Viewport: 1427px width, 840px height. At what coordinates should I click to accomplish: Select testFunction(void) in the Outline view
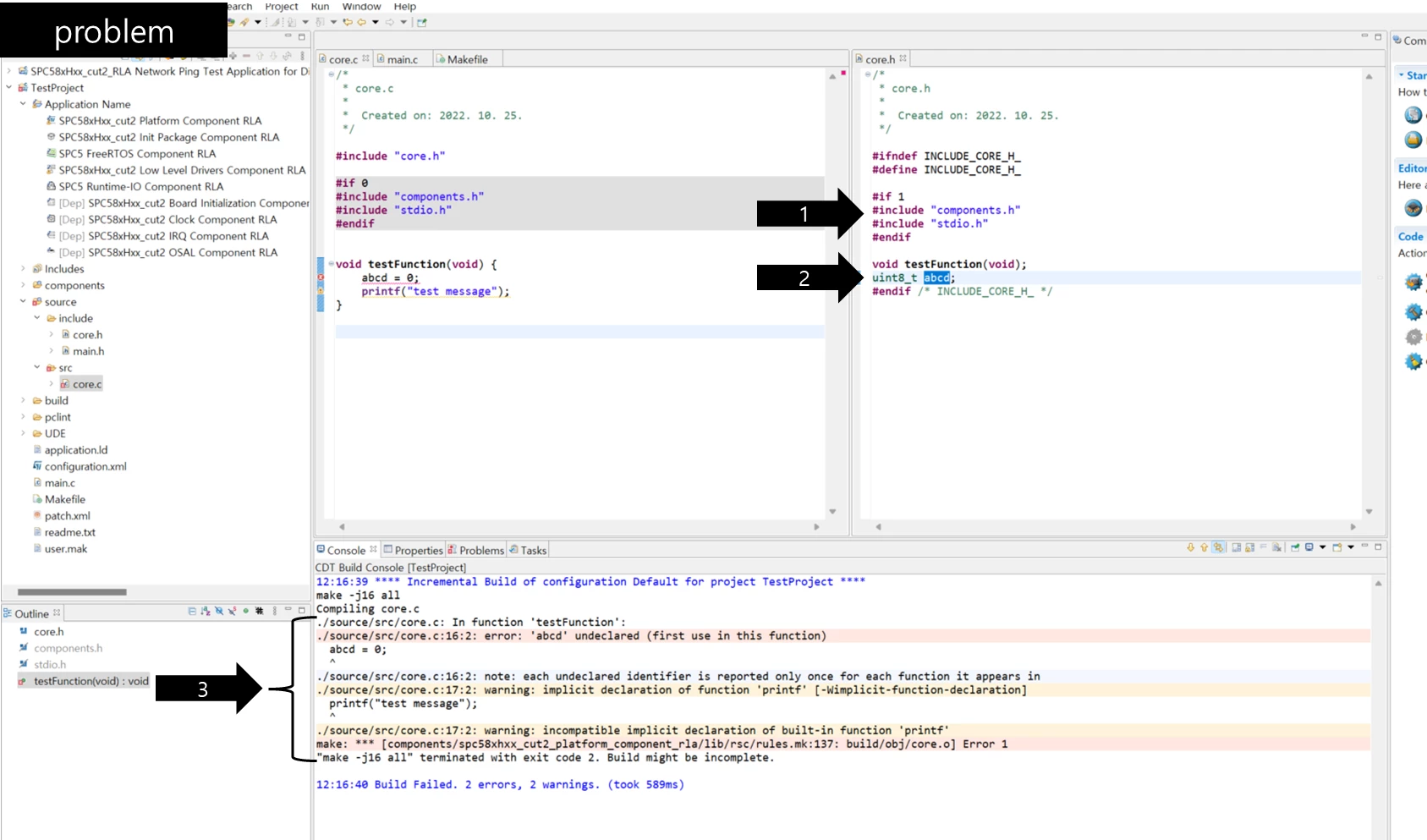click(91, 681)
